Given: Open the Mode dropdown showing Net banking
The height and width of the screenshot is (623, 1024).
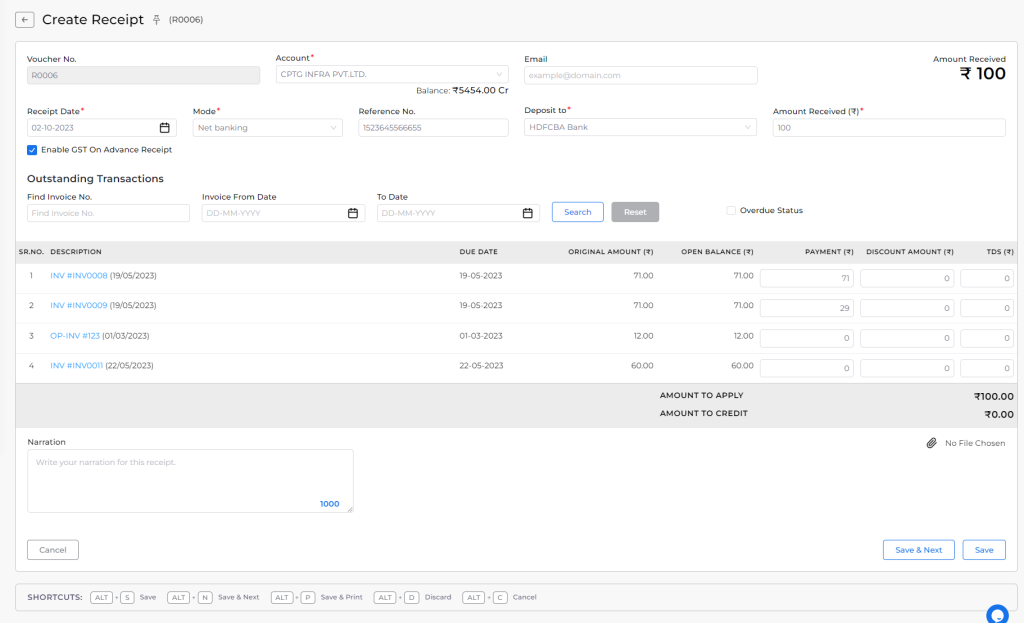Looking at the screenshot, I should pyautogui.click(x=267, y=128).
